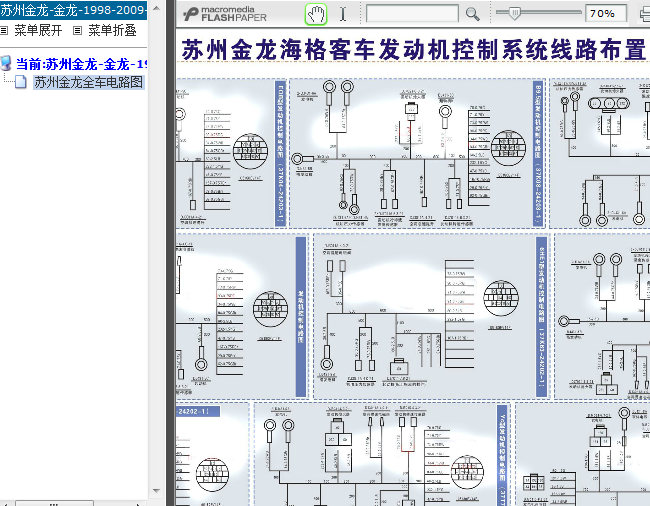The image size is (650, 506).
Task: Click 菜单展开 to expand menu
Action: coord(38,30)
